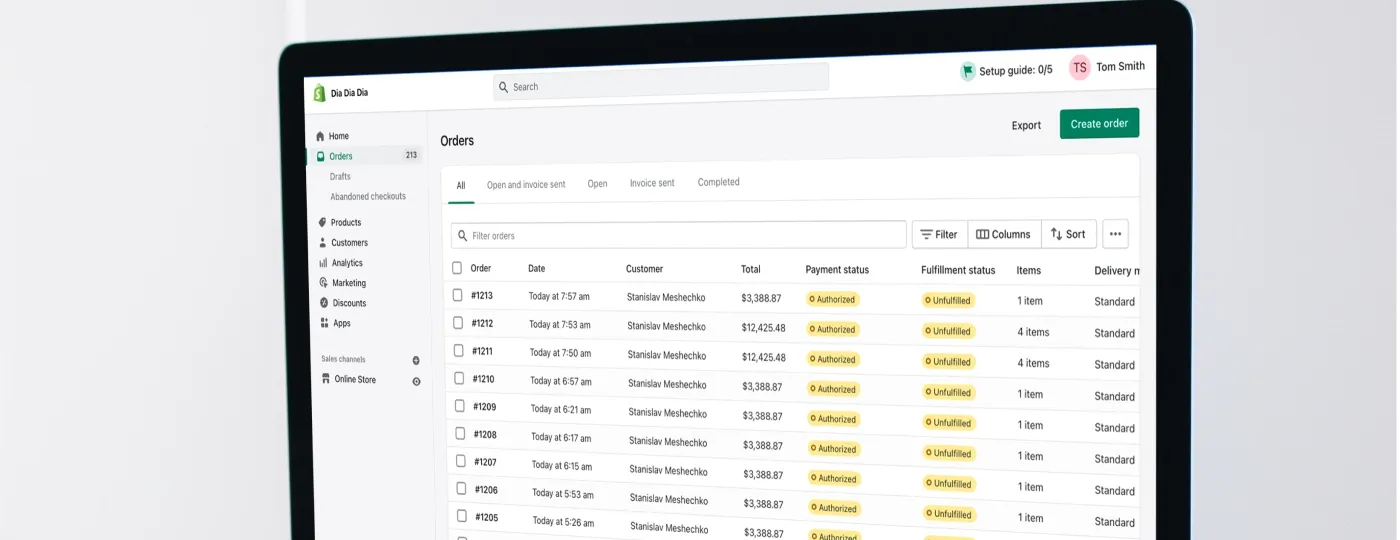The width and height of the screenshot is (1400, 540).
Task: Click the Products tag icon
Action: (322, 222)
